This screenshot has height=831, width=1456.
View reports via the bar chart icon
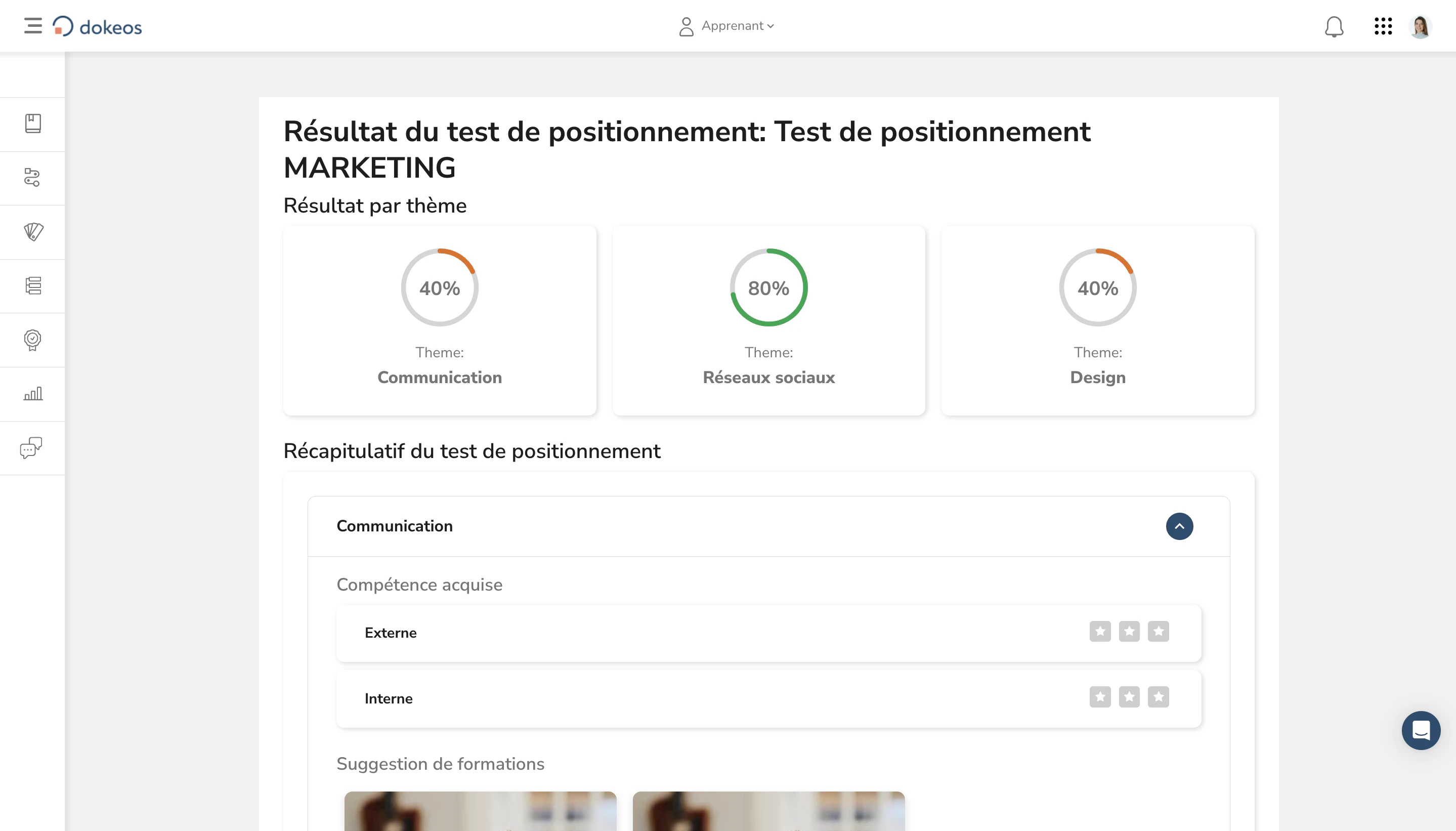32,393
